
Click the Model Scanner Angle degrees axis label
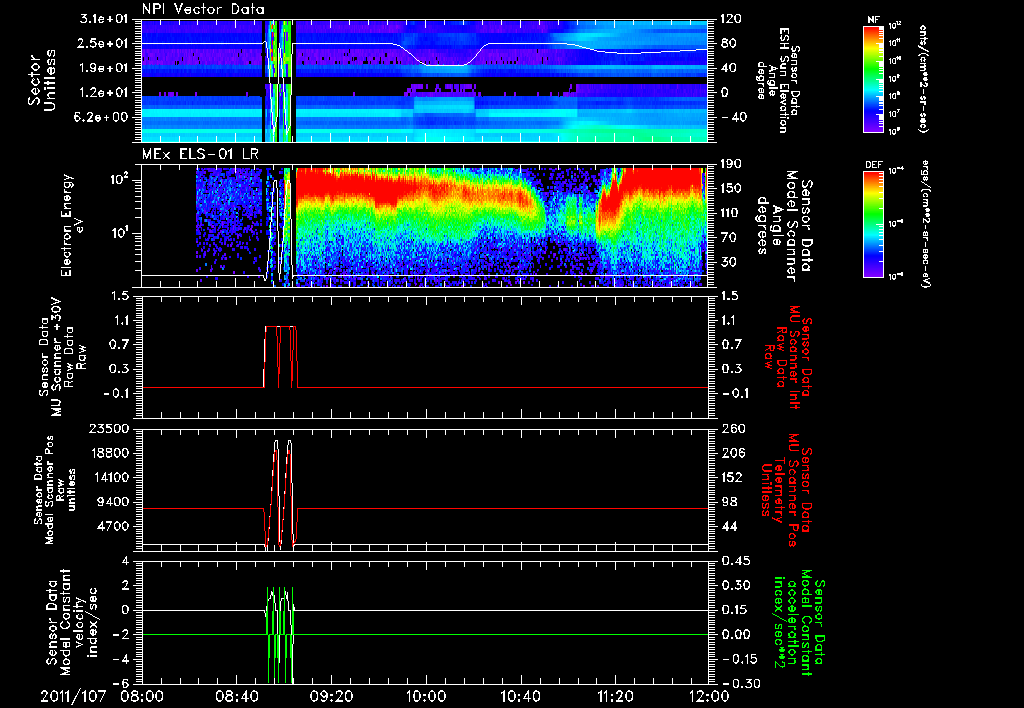tap(784, 226)
